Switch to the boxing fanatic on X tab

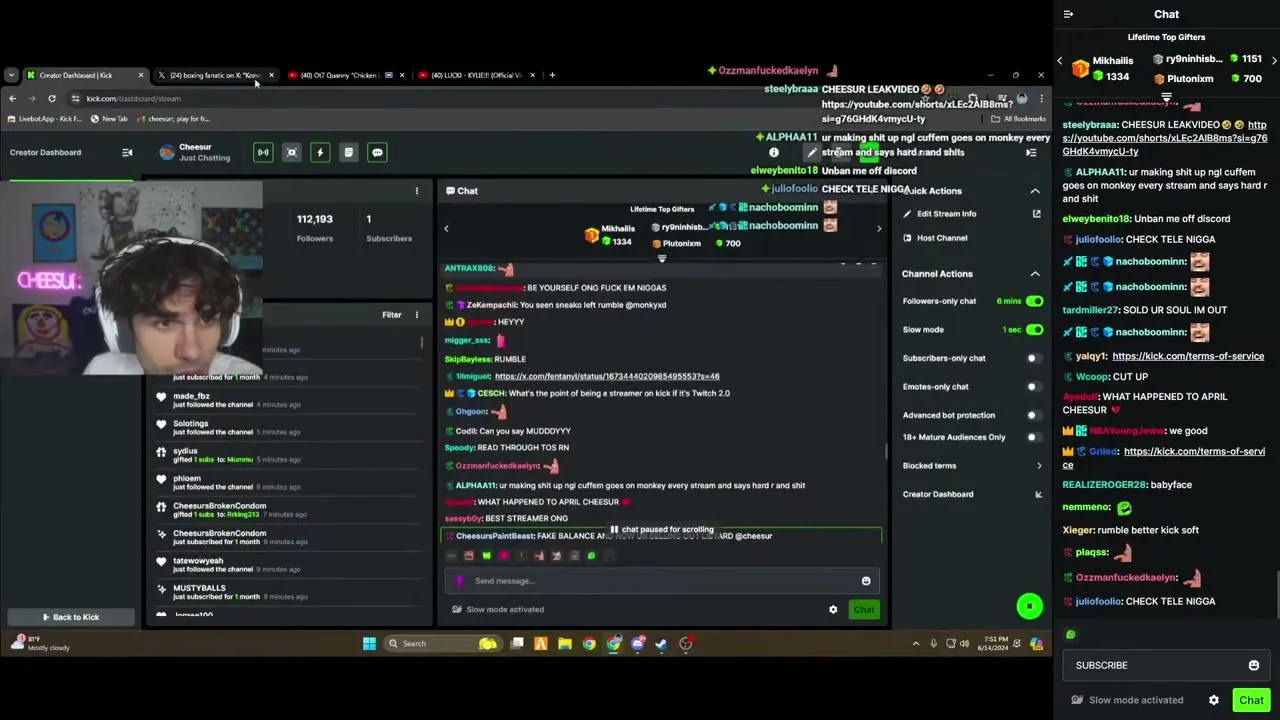coord(213,75)
